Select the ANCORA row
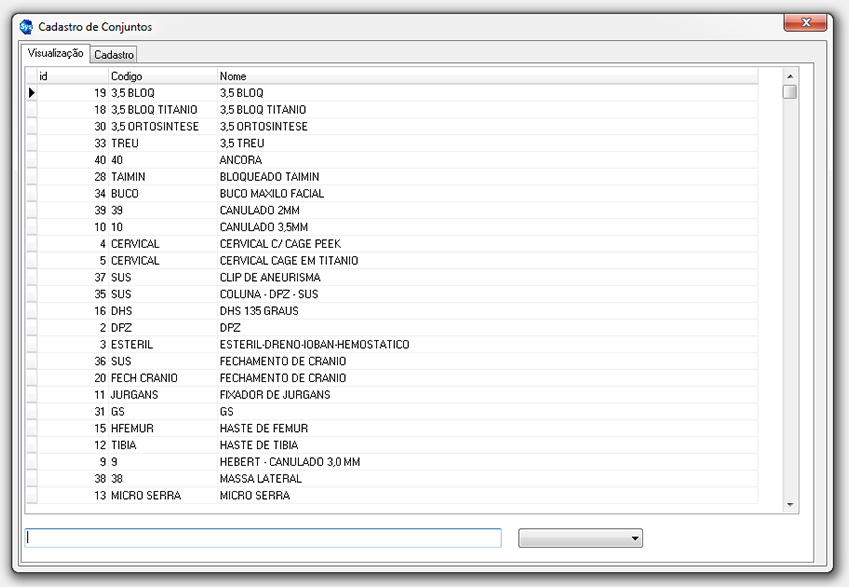The image size is (849, 587). (240, 160)
